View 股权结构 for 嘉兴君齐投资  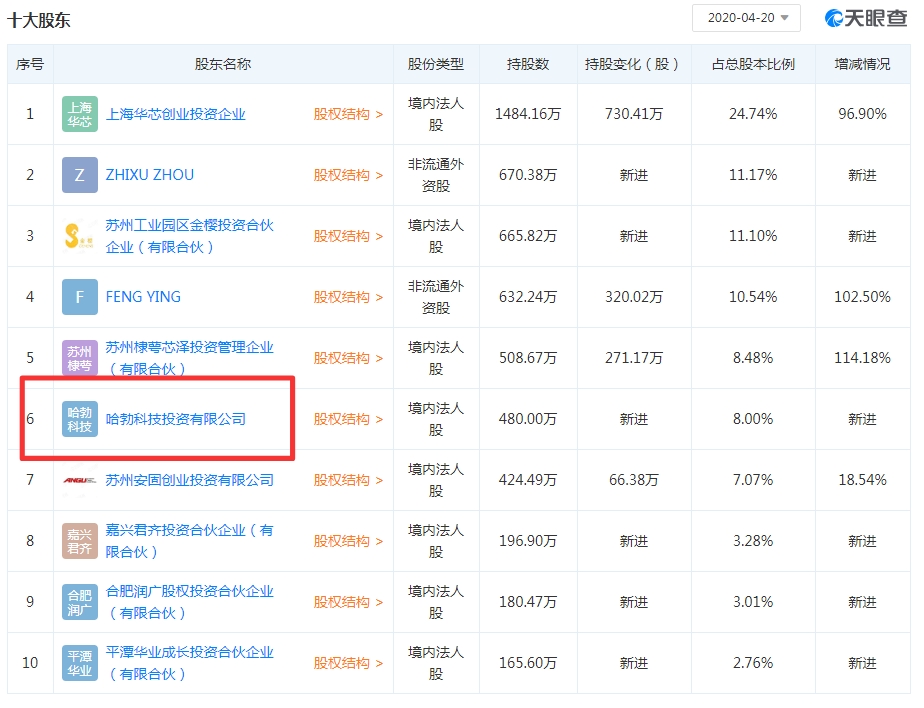tap(348, 541)
